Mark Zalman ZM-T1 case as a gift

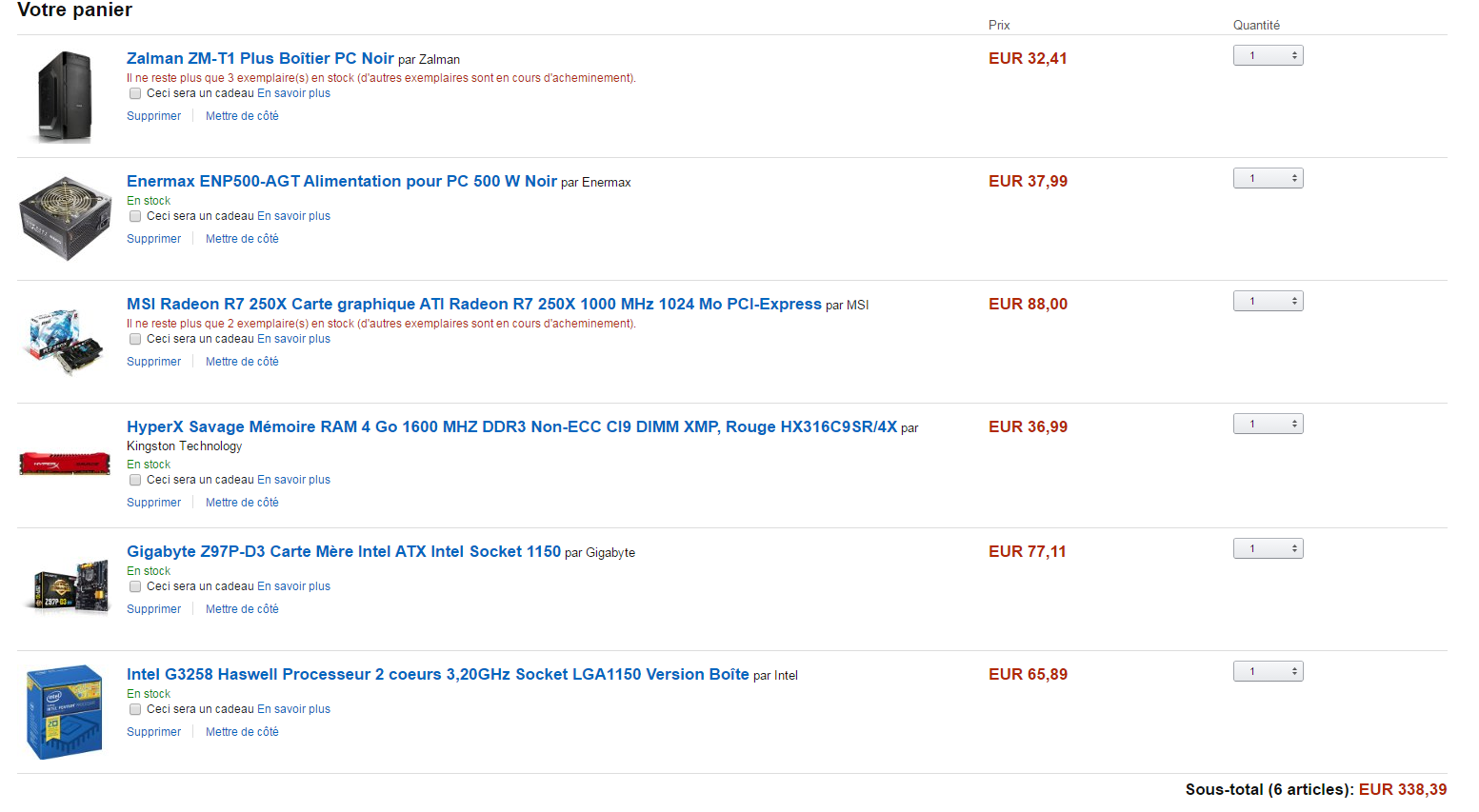(x=135, y=93)
